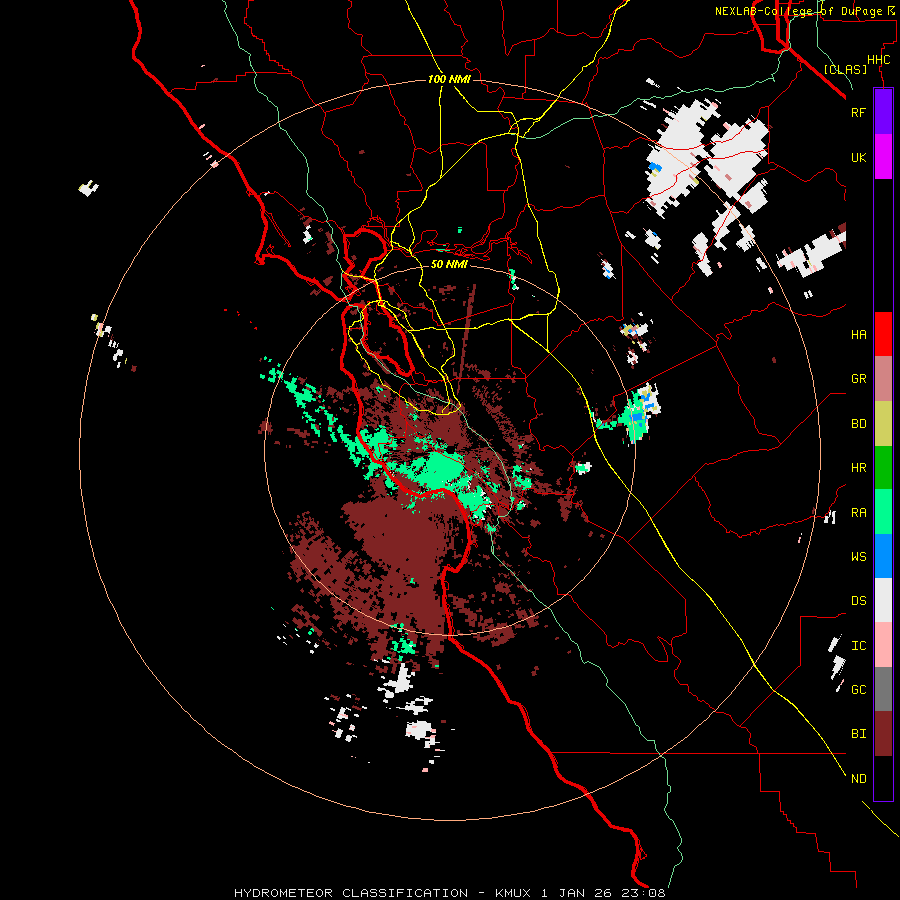900x900 pixels.
Task: Click the 23:08 timestamp in the footer
Action: 645,893
